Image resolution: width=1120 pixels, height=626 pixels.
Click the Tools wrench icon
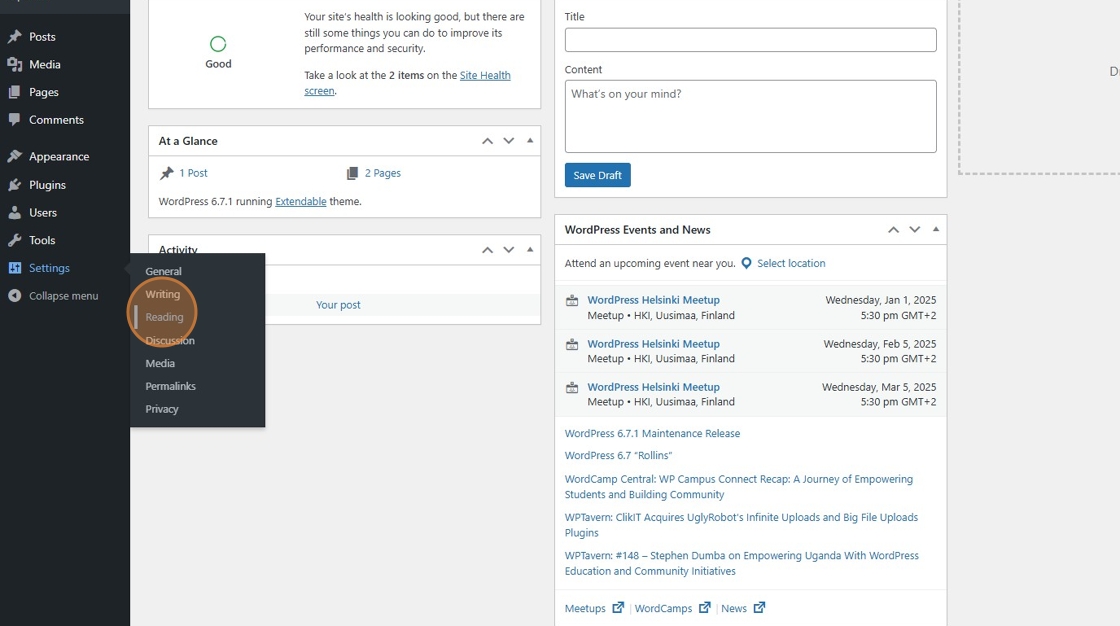pyautogui.click(x=14, y=240)
